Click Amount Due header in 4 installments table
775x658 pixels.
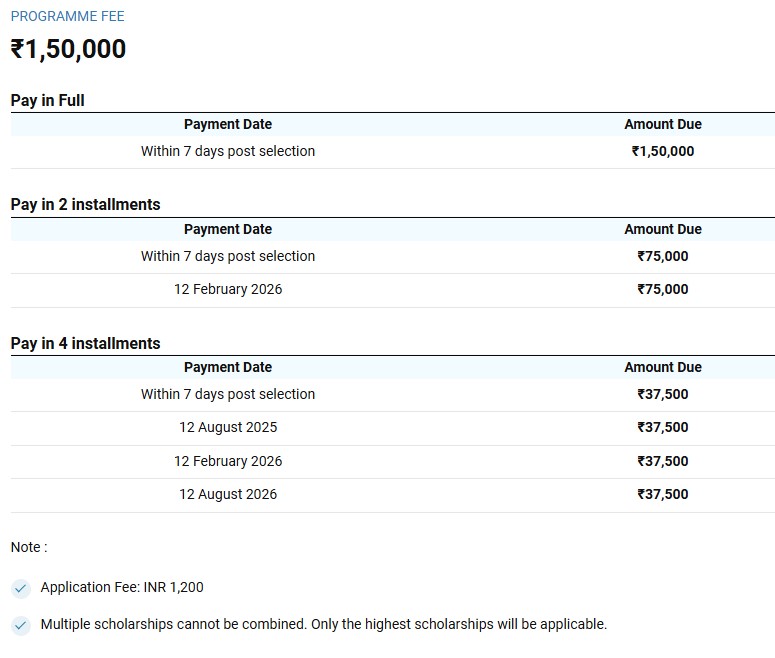point(663,367)
